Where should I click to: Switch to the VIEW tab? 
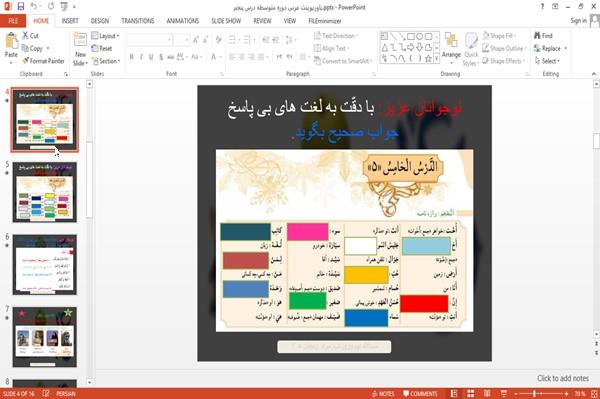point(290,21)
